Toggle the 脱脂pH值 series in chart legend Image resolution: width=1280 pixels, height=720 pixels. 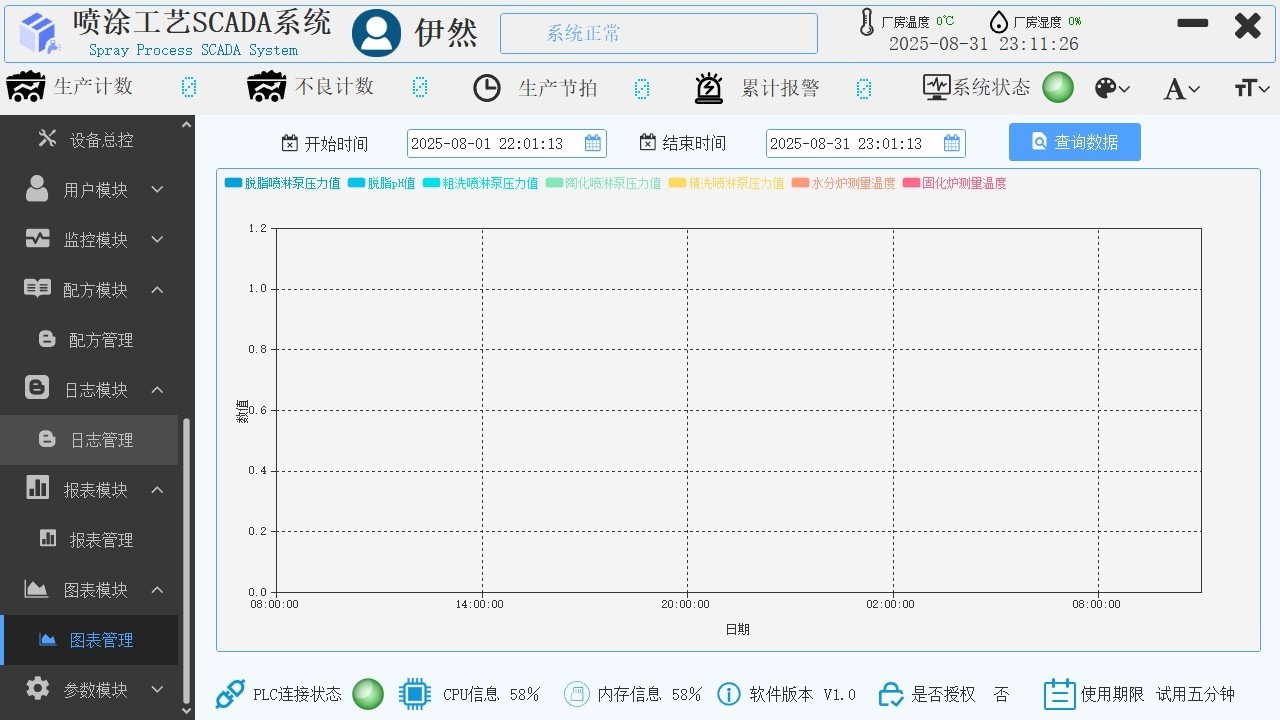pos(390,184)
